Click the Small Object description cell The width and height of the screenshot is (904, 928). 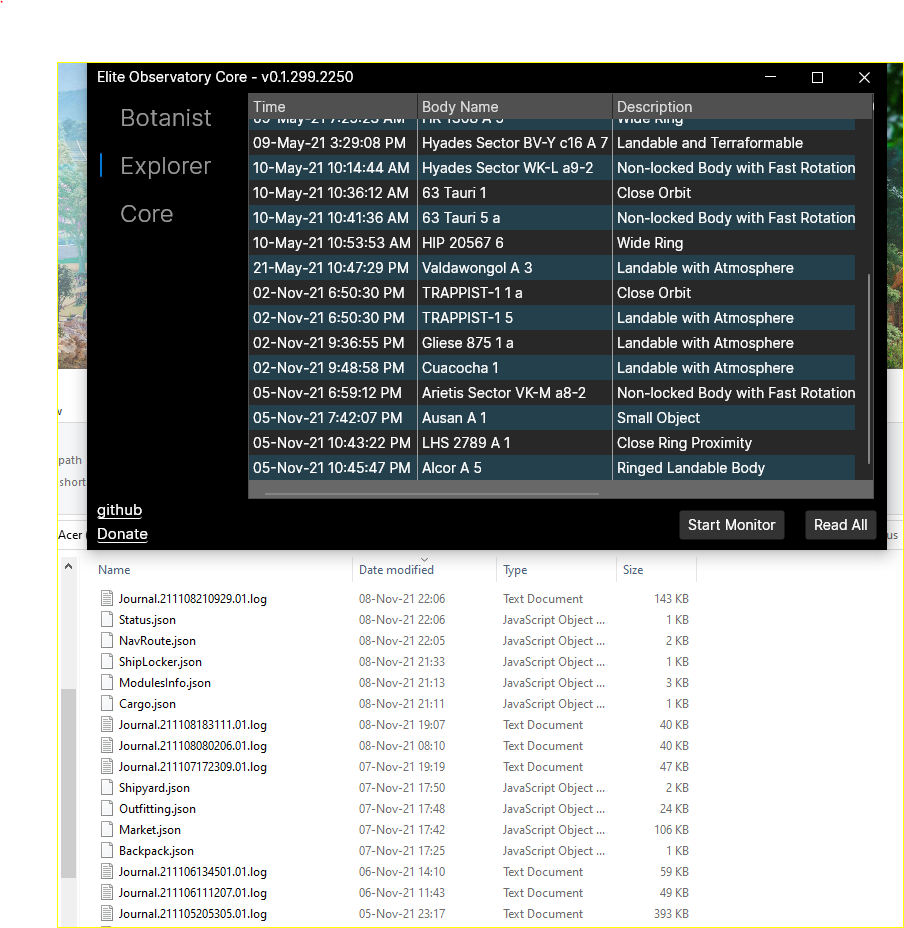734,418
